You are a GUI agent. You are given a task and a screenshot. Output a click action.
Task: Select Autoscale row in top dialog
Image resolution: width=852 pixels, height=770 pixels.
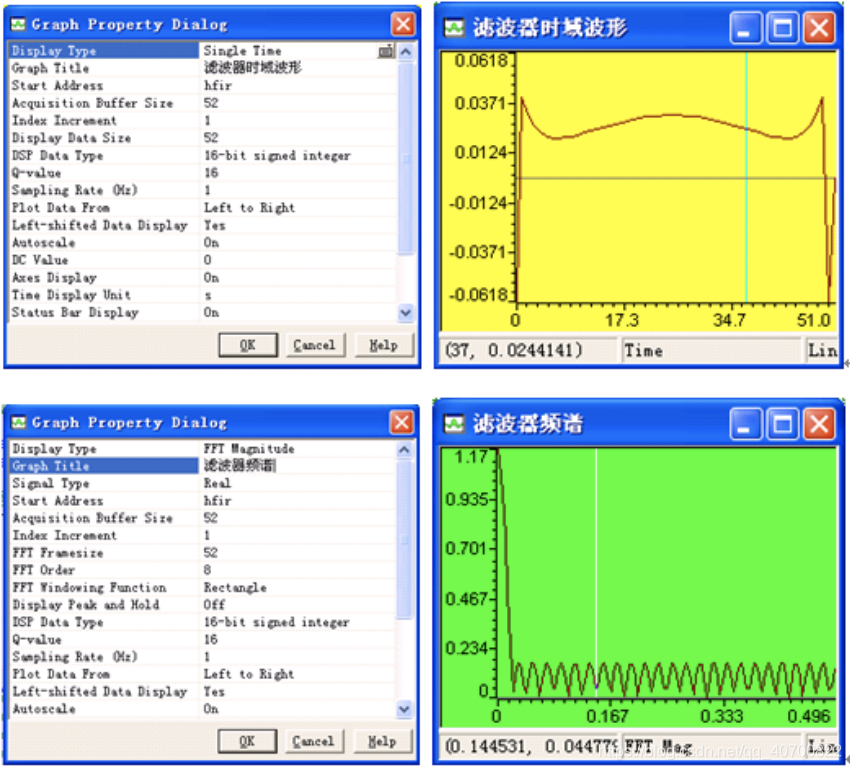coord(202,242)
